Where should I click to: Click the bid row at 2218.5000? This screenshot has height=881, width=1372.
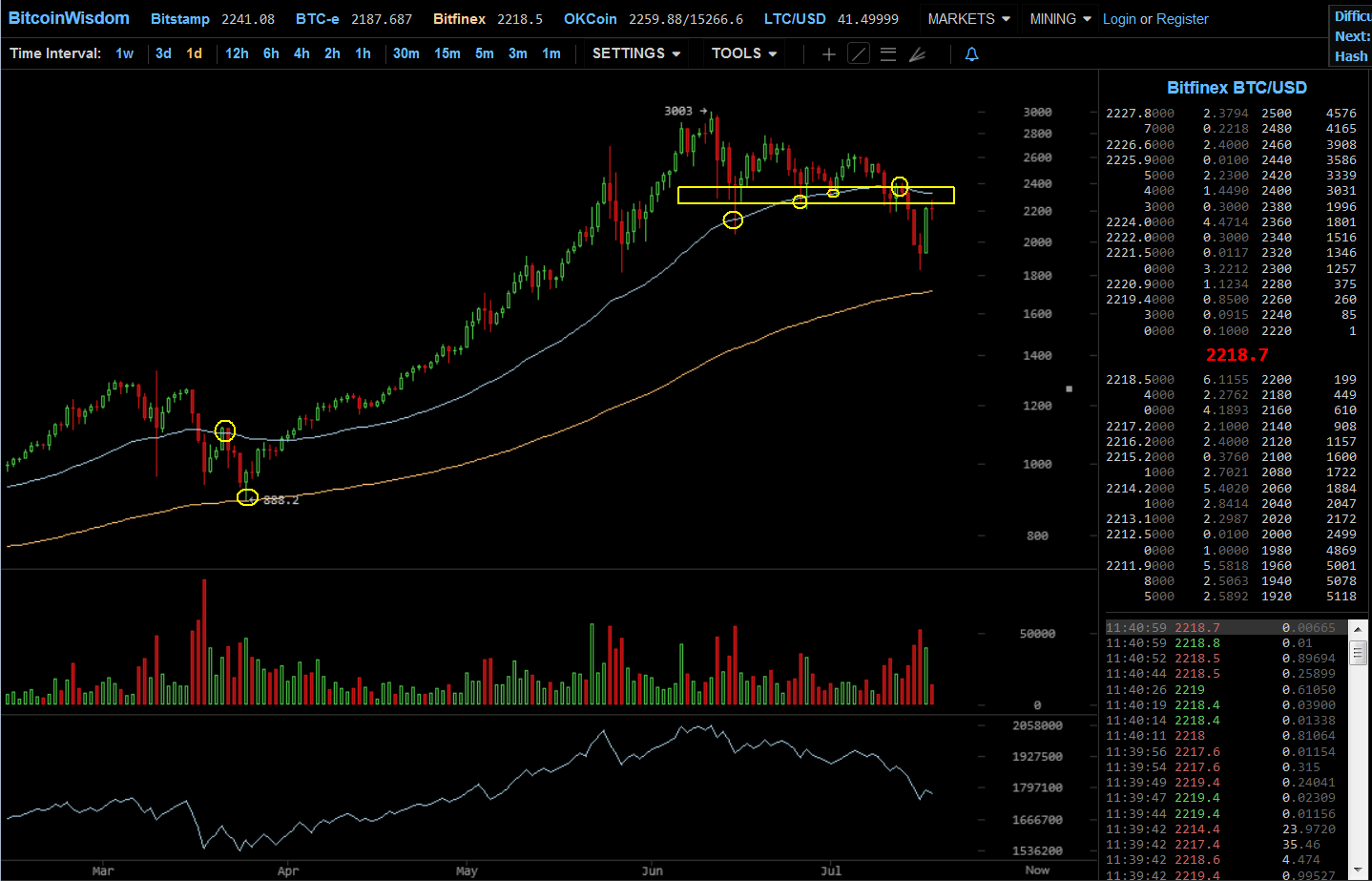(1231, 380)
